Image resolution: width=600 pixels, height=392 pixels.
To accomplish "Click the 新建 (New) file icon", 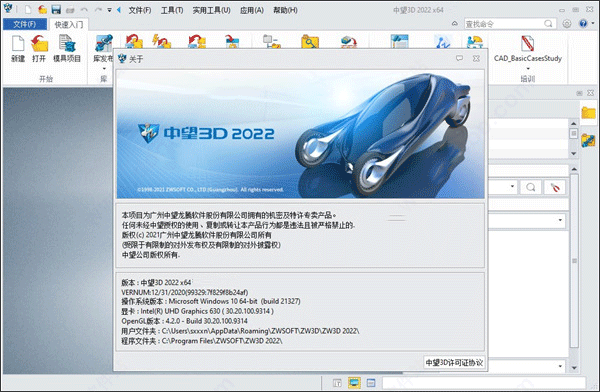I will (x=18, y=43).
